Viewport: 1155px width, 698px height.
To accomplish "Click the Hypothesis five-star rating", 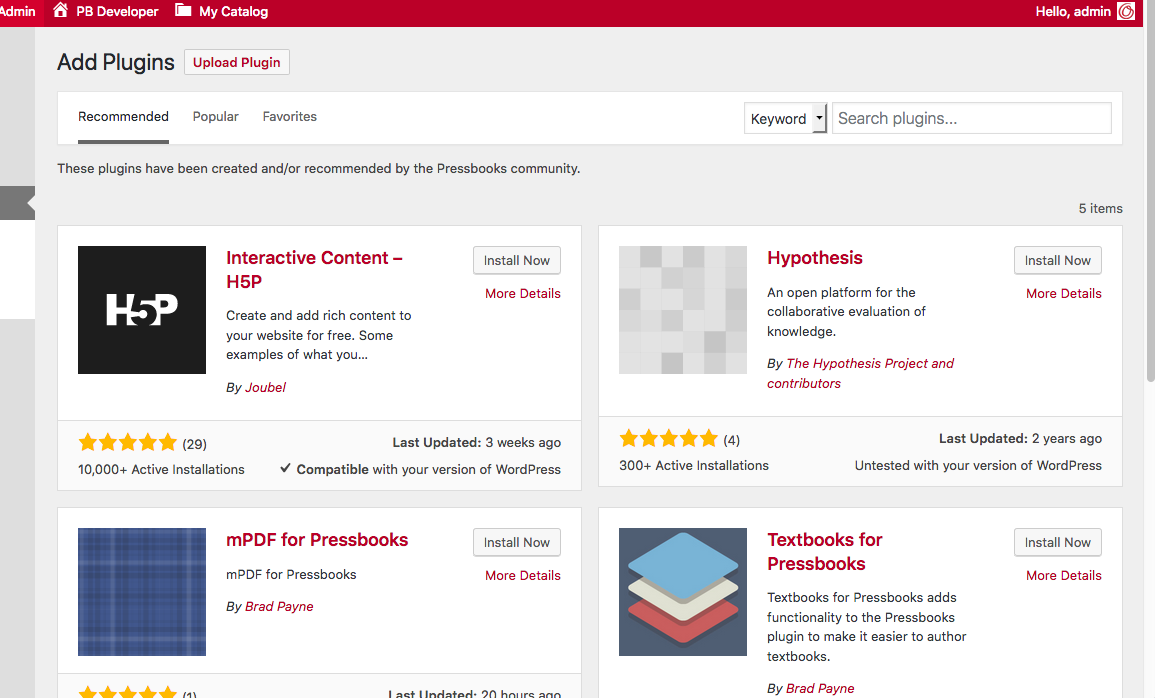I will point(668,439).
